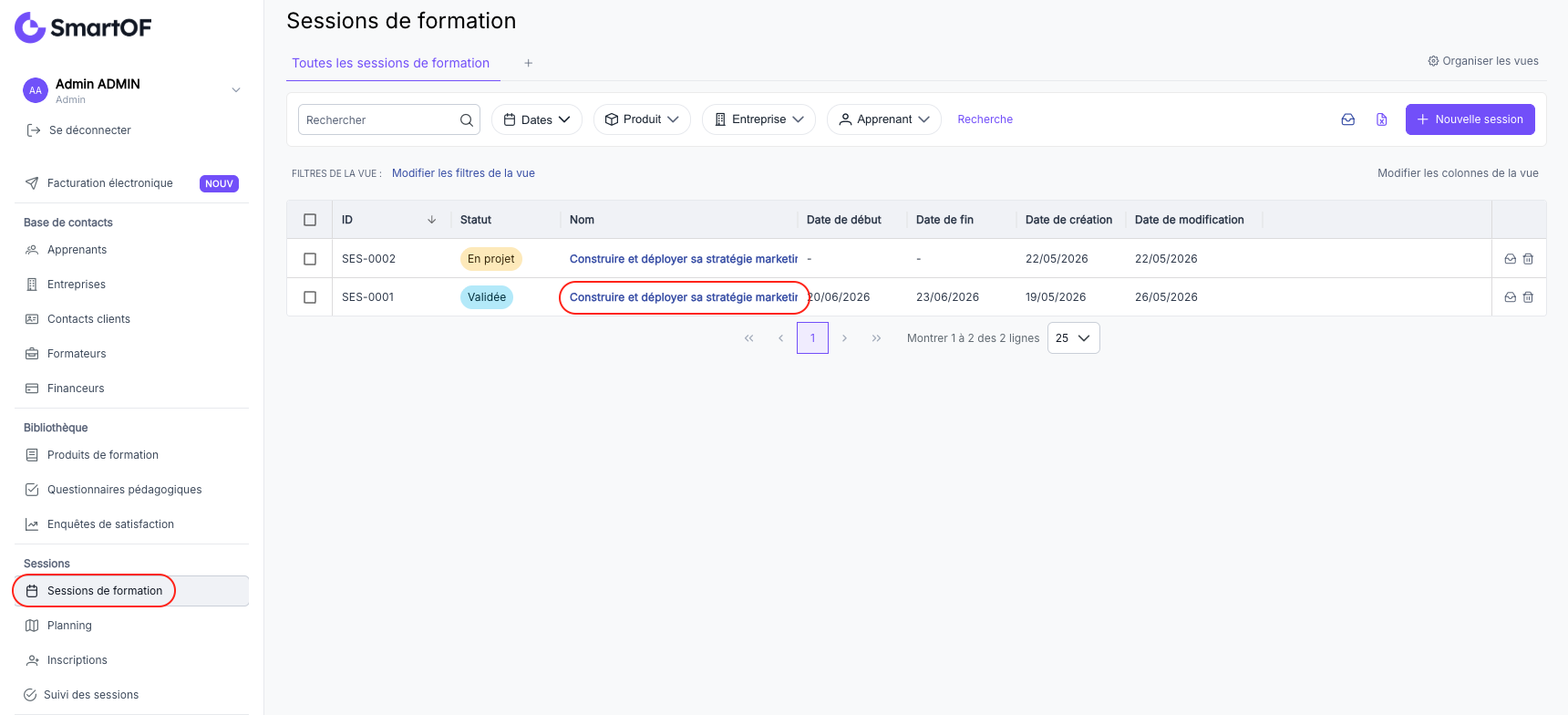Image resolution: width=1568 pixels, height=715 pixels.
Task: Open the Produit filter dropdown
Action: pos(642,119)
